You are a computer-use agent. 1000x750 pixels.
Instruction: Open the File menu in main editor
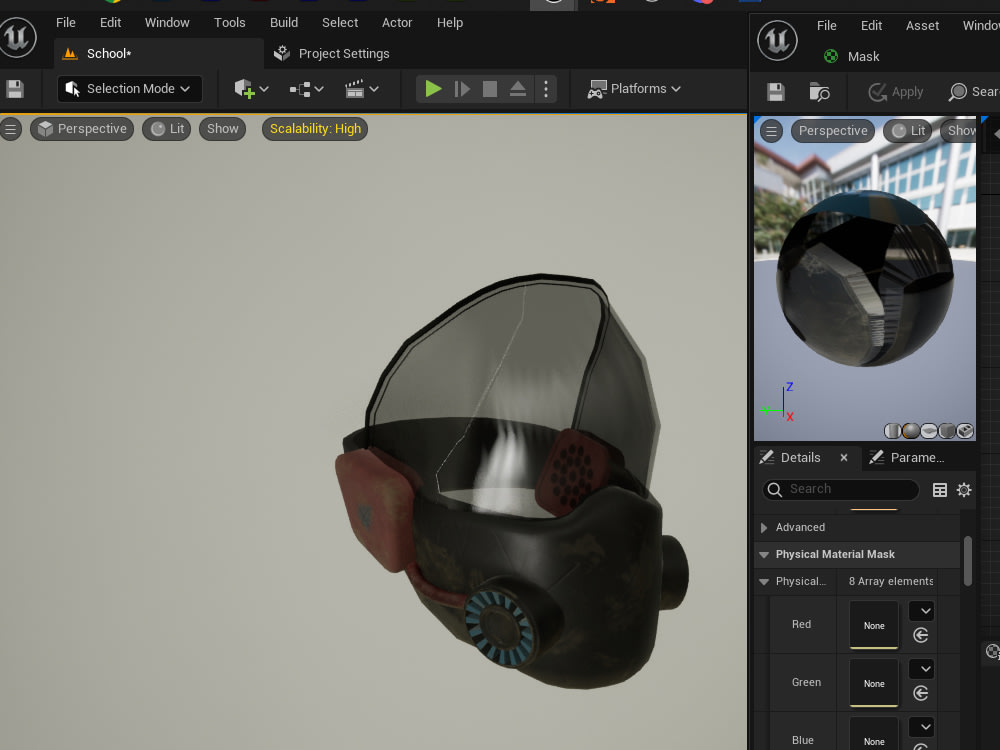(66, 22)
